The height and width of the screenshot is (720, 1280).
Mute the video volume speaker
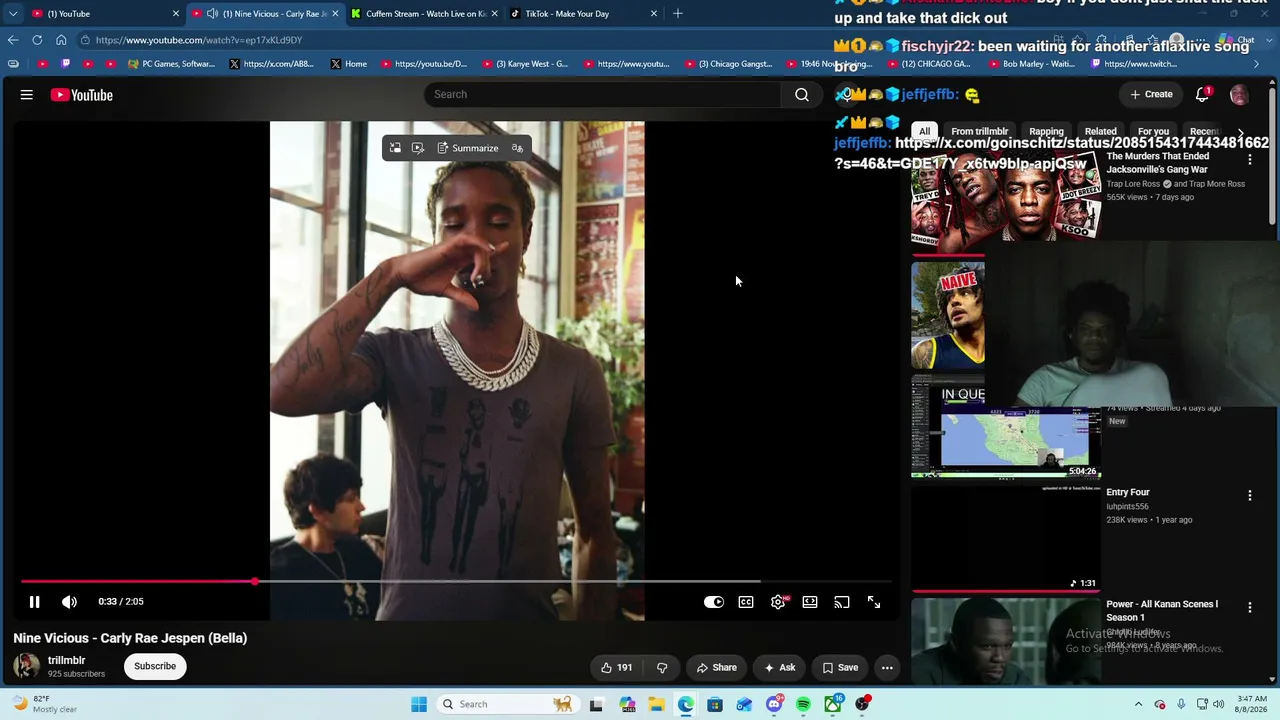[x=69, y=602]
